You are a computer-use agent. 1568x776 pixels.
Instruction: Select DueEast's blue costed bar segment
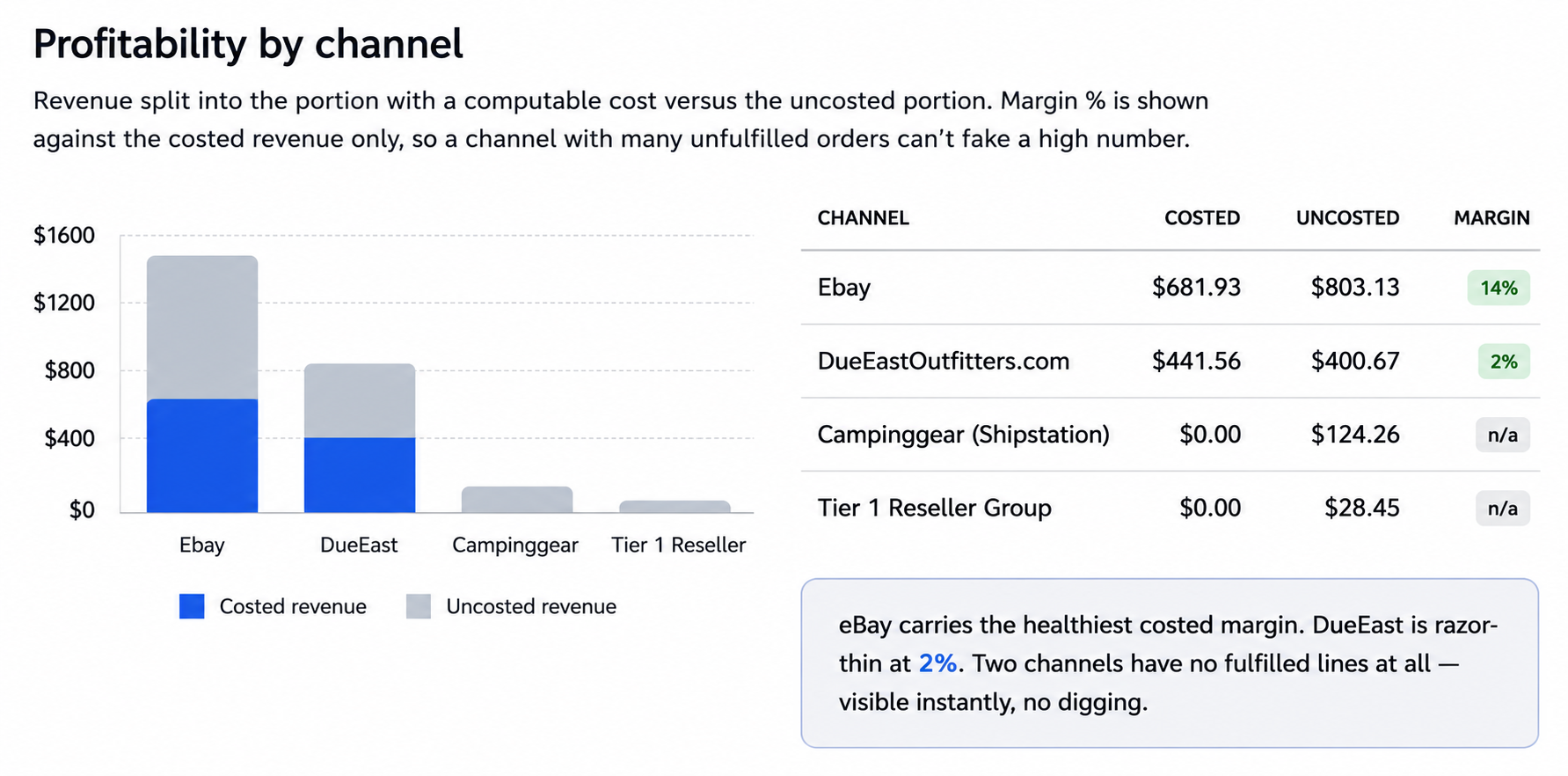(x=360, y=475)
